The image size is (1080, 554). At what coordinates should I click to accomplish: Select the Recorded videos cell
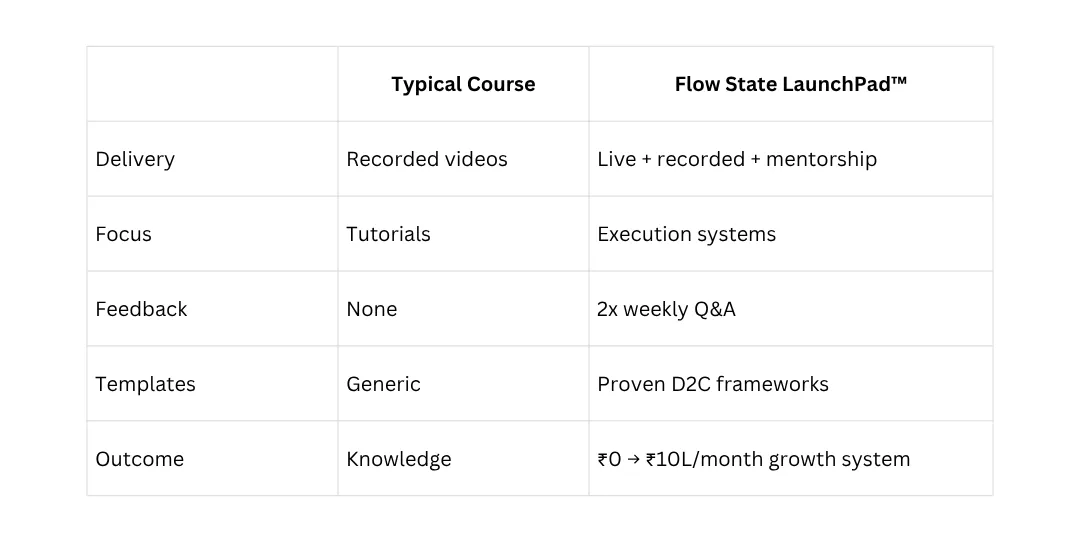pos(464,159)
